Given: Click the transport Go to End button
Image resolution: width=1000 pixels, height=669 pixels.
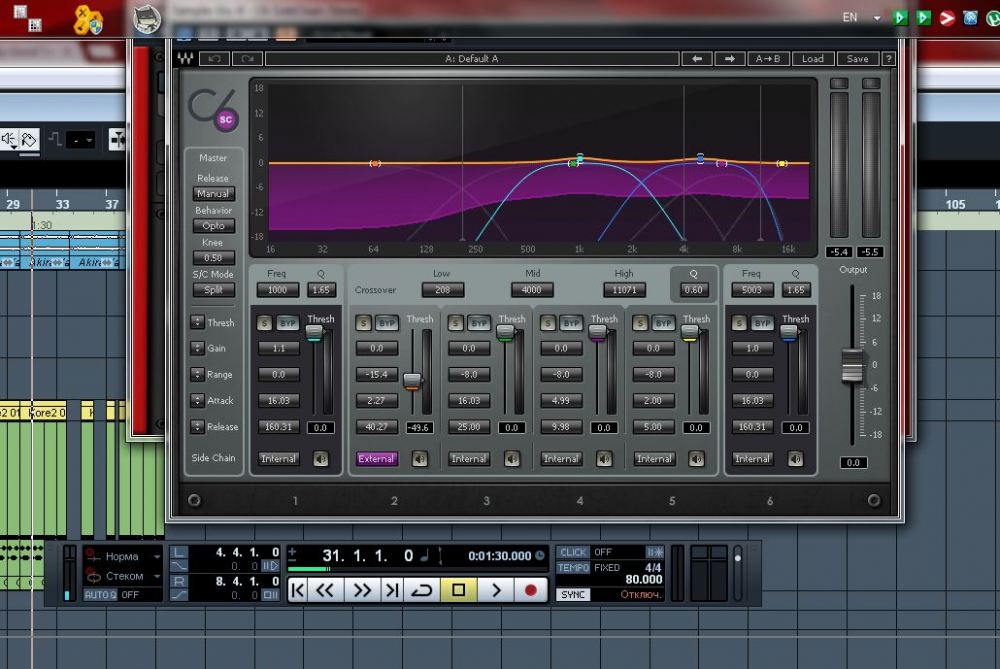Looking at the screenshot, I should pos(391,591).
